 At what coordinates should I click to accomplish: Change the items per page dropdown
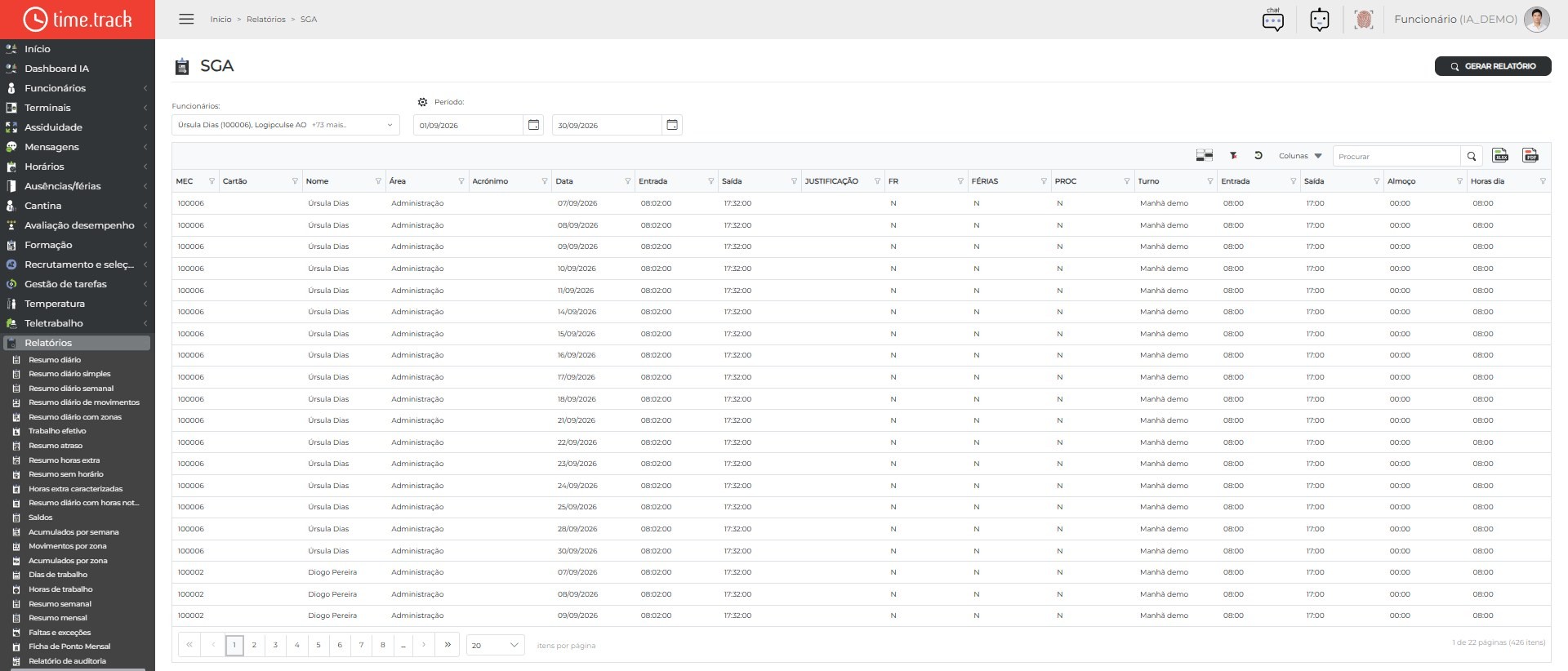(496, 645)
